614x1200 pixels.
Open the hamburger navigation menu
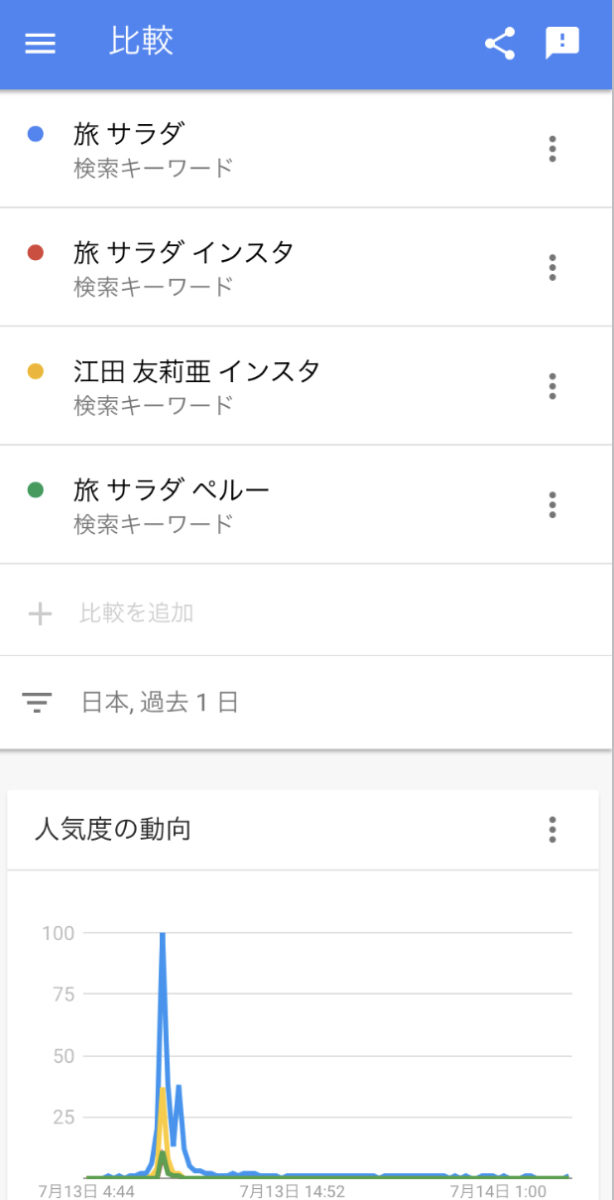pyautogui.click(x=40, y=44)
